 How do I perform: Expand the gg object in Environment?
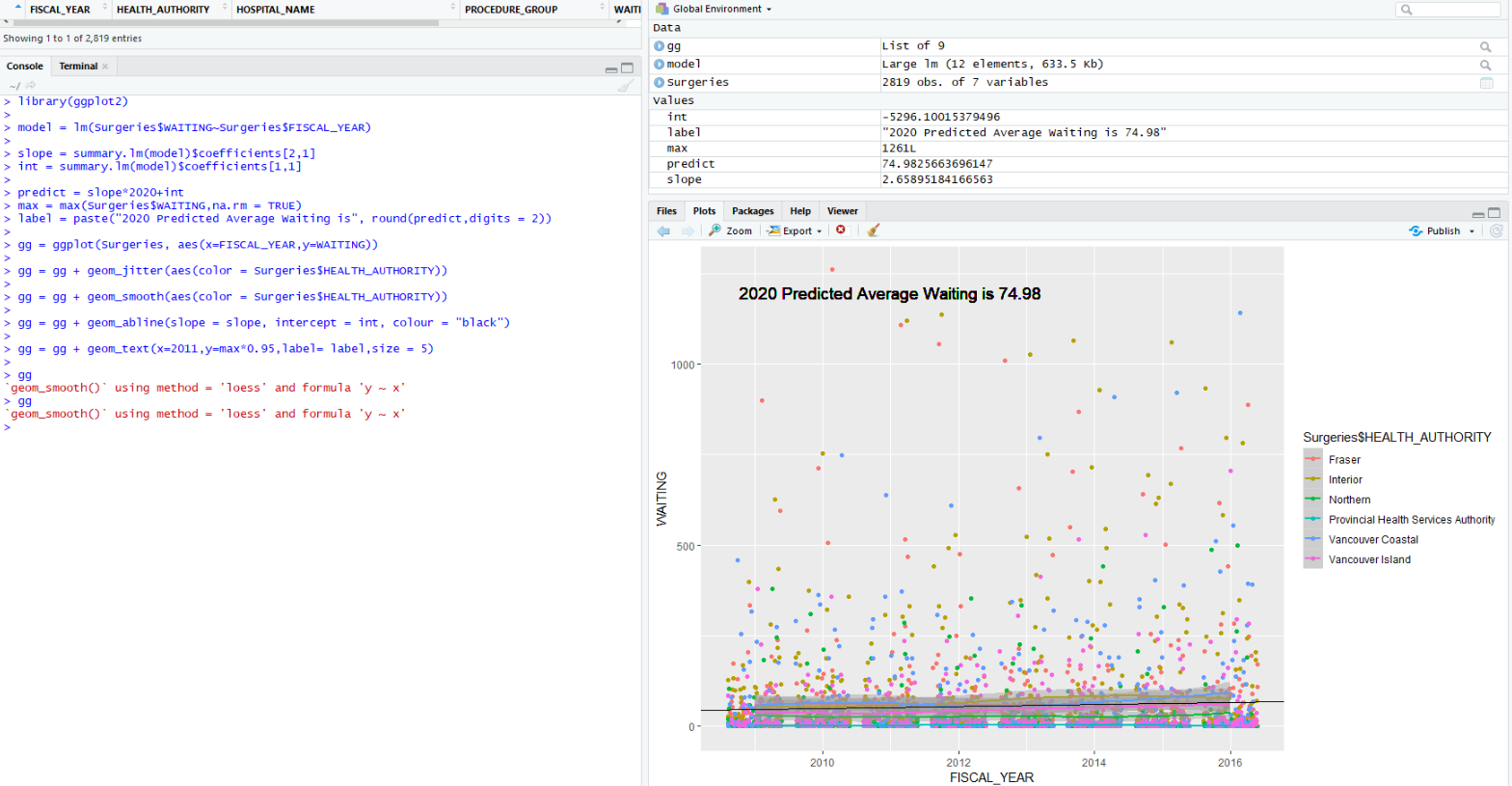pos(660,46)
